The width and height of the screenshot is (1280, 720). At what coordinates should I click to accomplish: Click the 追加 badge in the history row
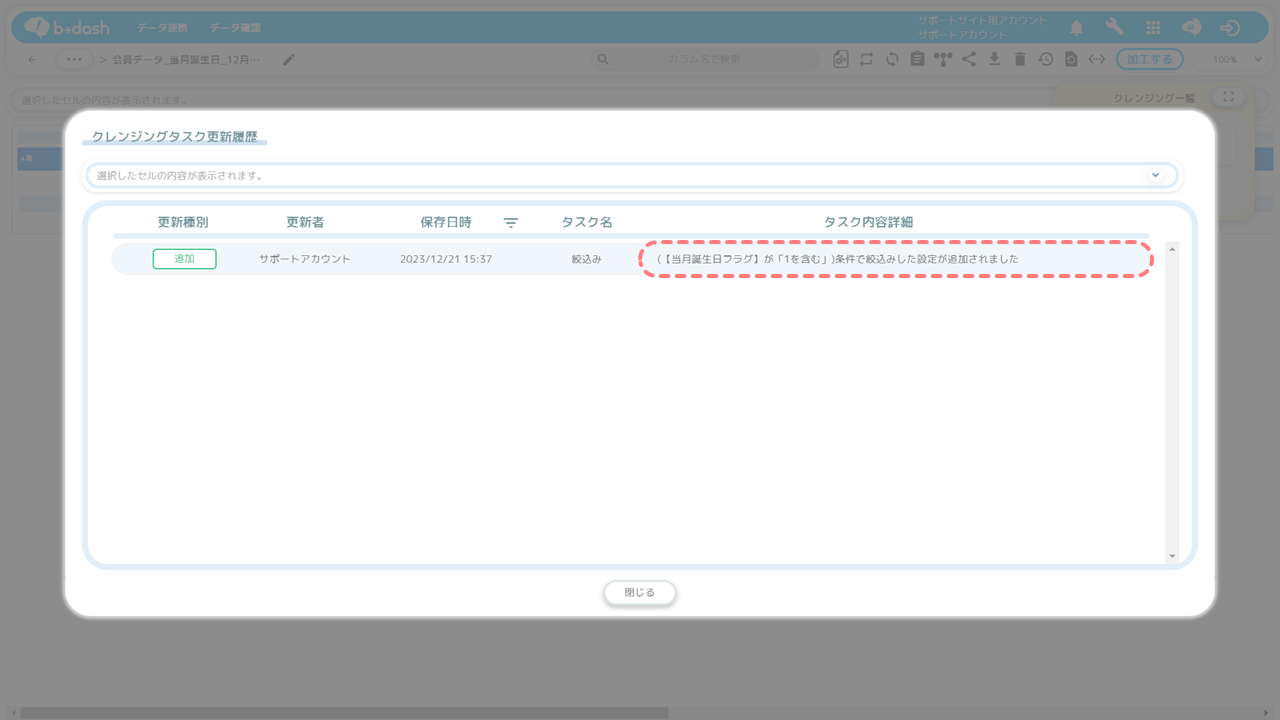pos(184,259)
